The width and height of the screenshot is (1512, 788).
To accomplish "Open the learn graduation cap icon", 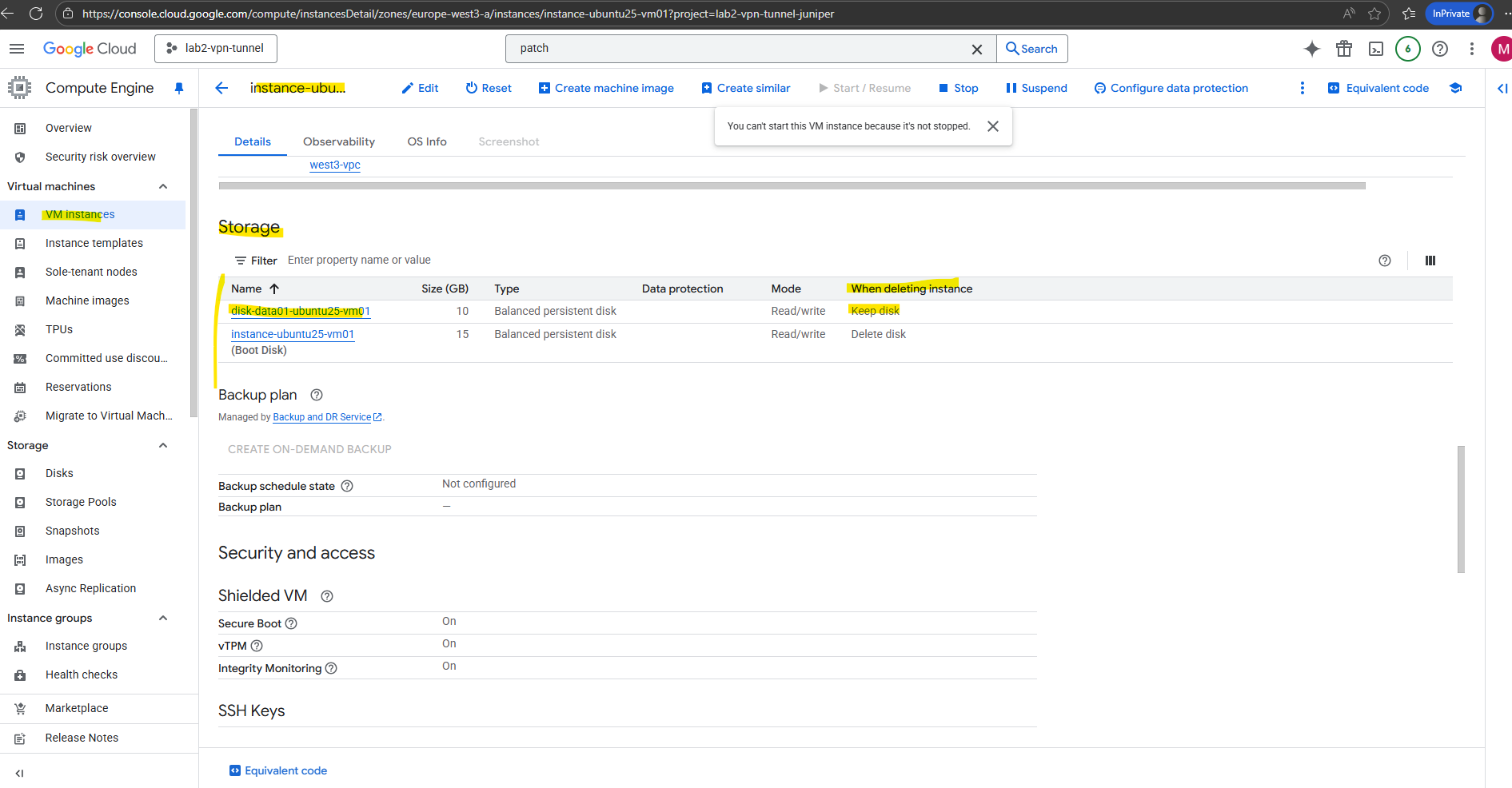I will pyautogui.click(x=1456, y=88).
